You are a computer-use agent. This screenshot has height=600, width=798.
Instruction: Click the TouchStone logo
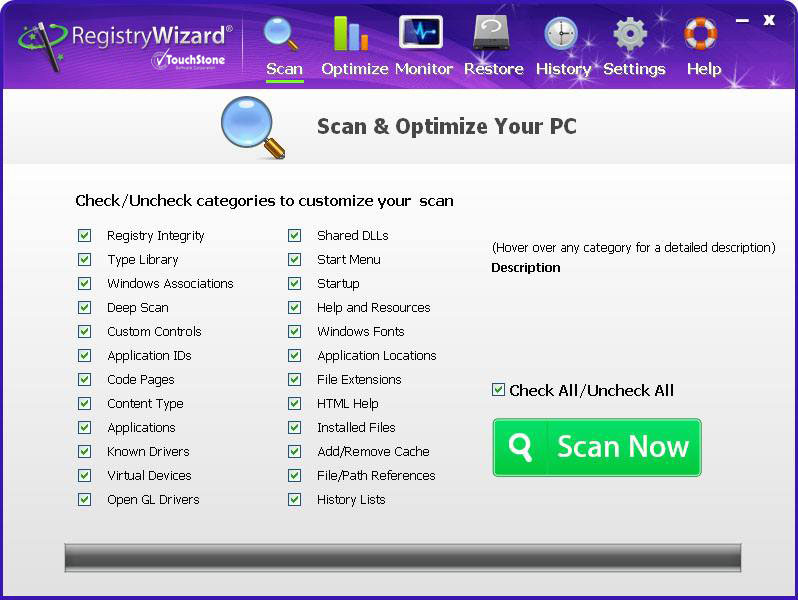click(188, 60)
